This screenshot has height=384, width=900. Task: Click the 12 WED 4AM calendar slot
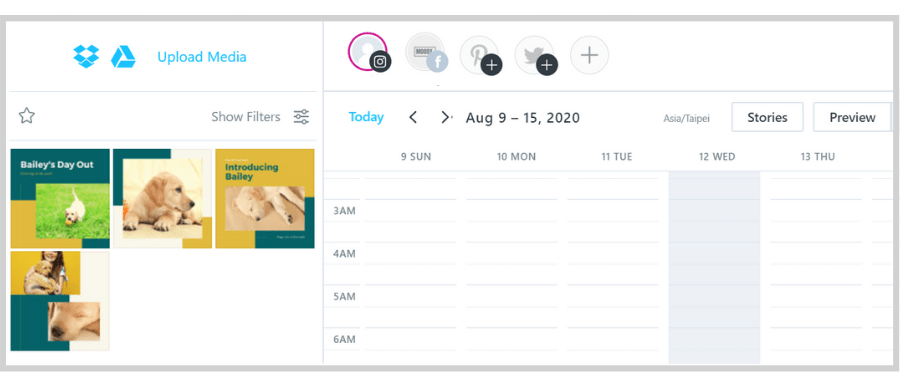(x=715, y=254)
